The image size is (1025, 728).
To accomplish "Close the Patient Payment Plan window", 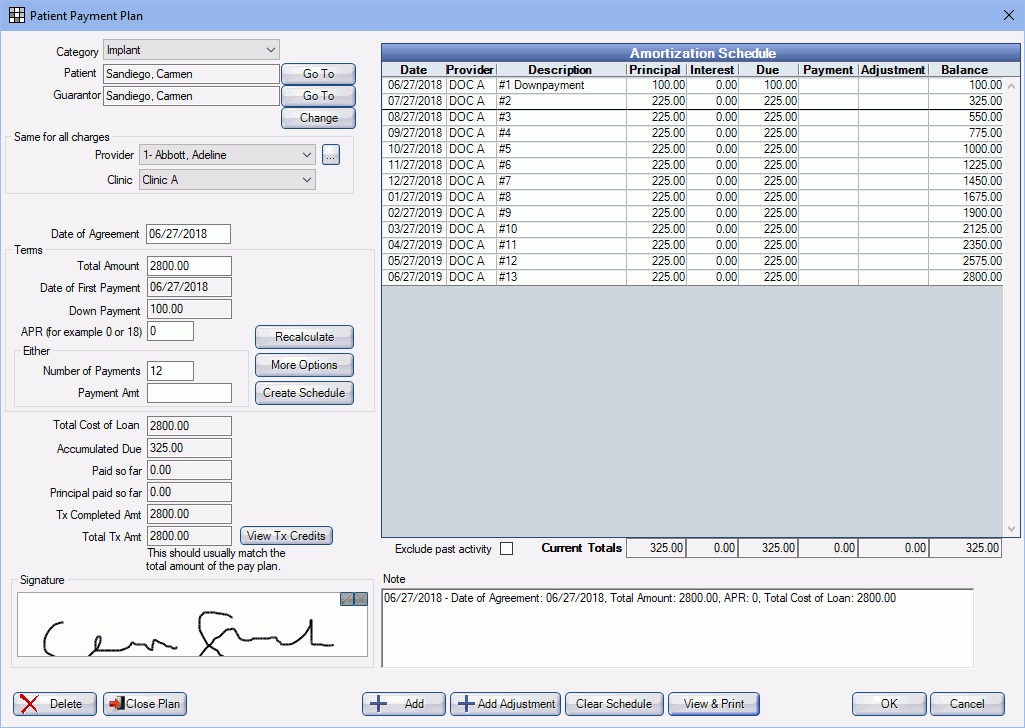I will (x=1009, y=15).
